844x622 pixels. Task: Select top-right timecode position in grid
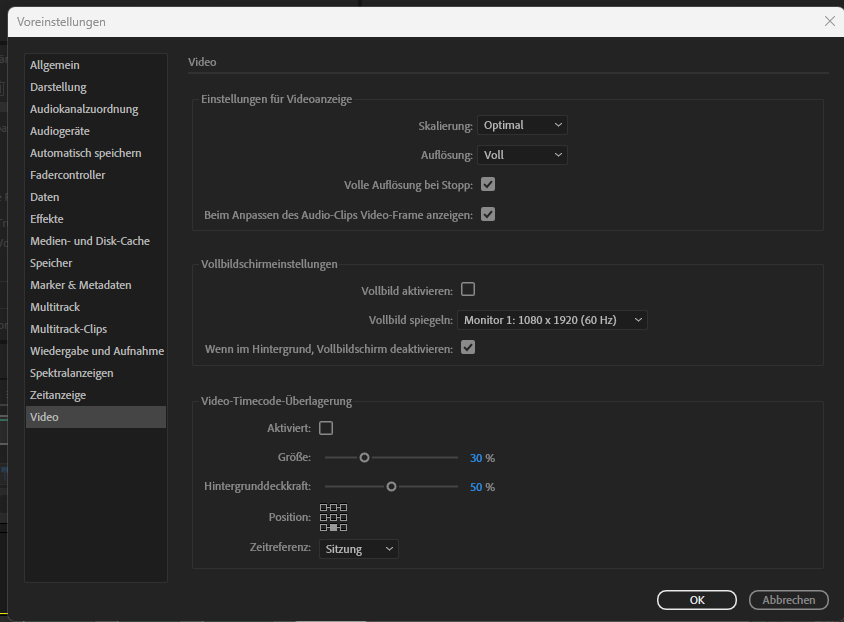[x=343, y=508]
